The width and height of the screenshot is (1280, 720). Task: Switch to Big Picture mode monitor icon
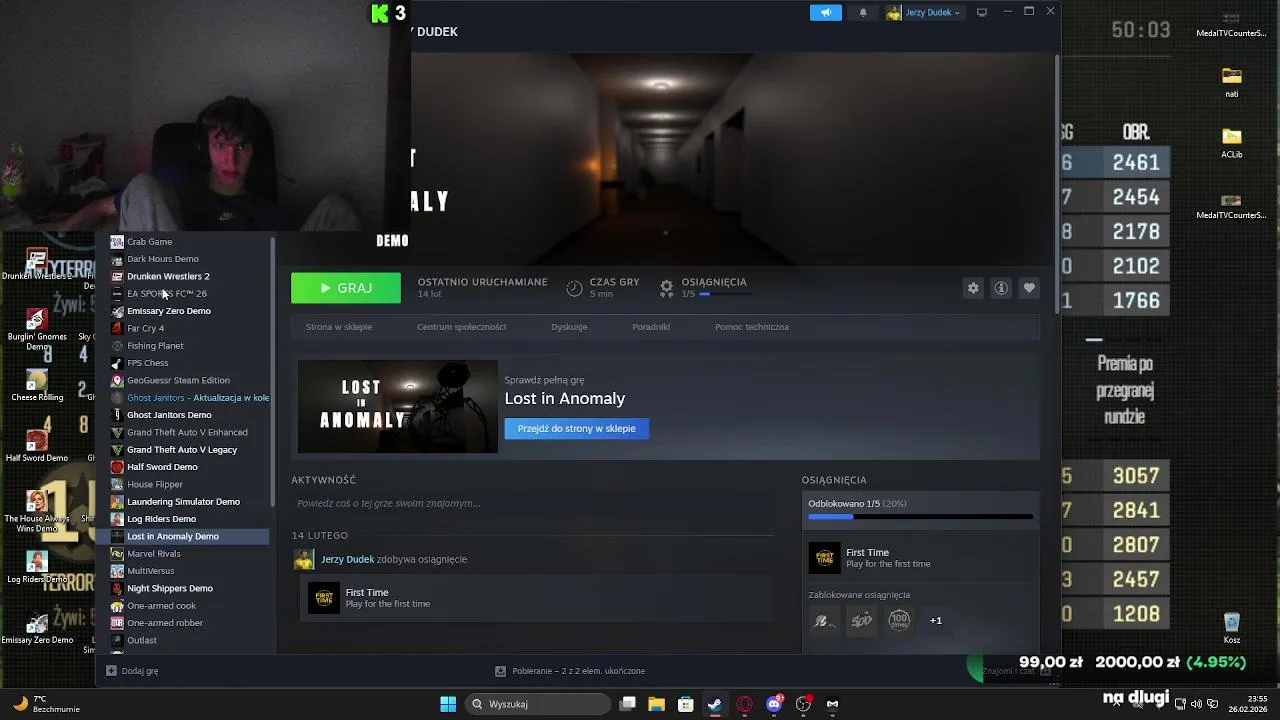[982, 12]
